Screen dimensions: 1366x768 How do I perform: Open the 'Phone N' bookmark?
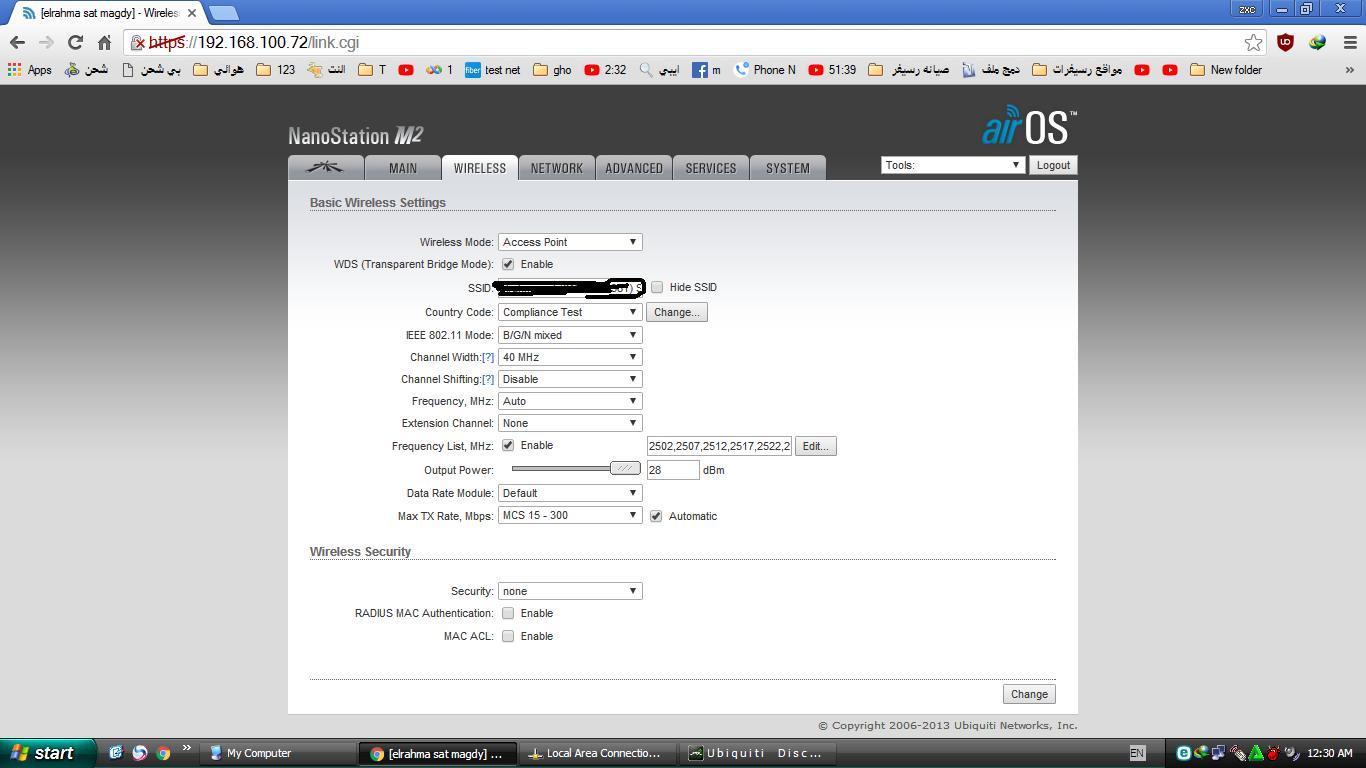765,70
